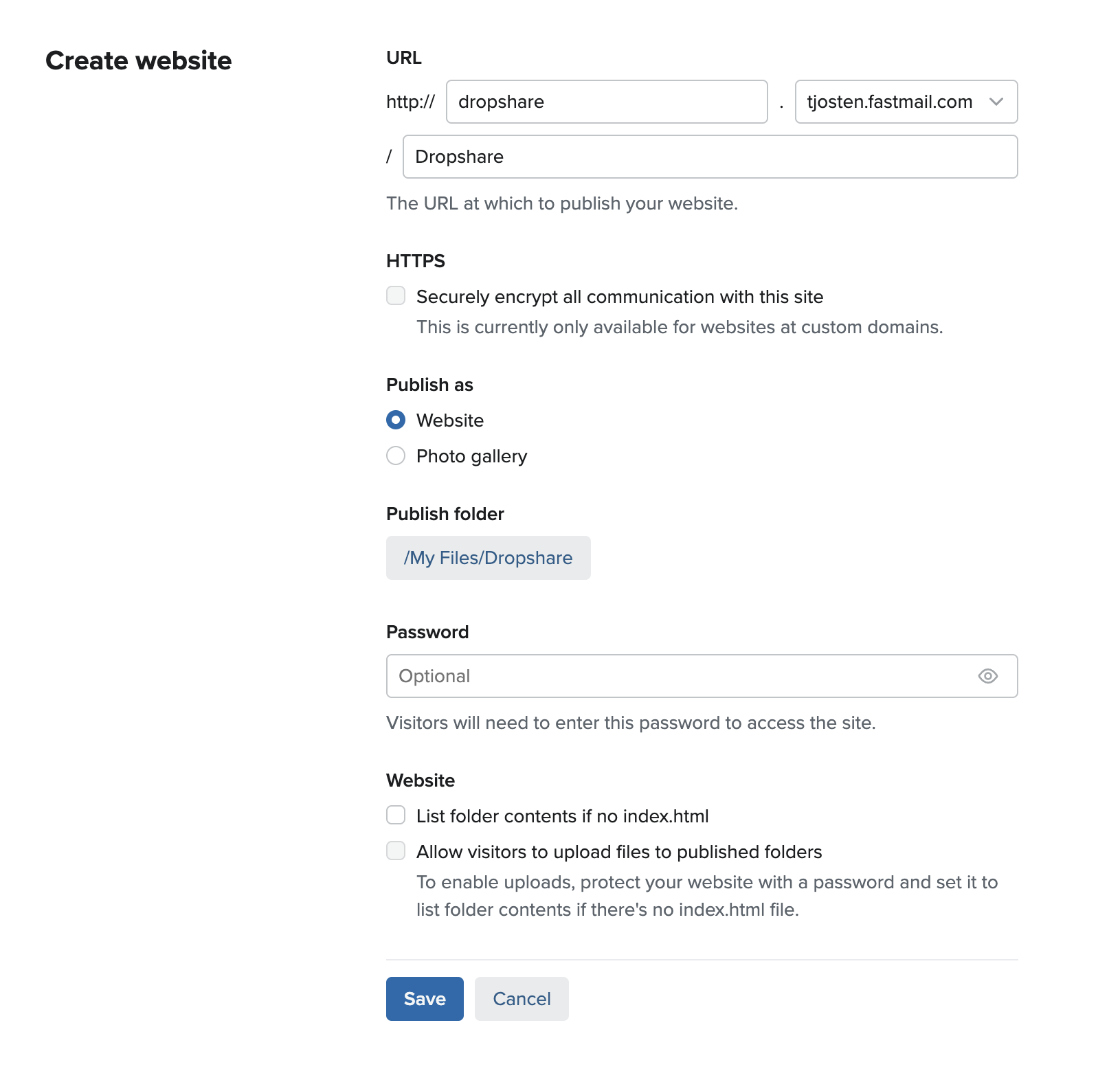
Task: Click the chevron arrow of the domain selector
Action: coord(996,102)
